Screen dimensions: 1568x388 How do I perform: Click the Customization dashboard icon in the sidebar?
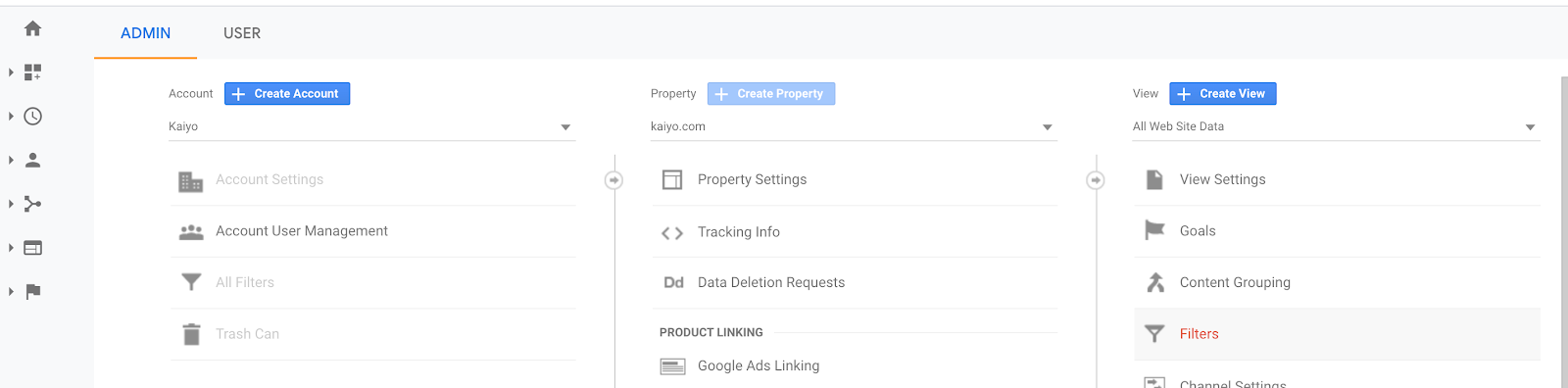coord(32,73)
